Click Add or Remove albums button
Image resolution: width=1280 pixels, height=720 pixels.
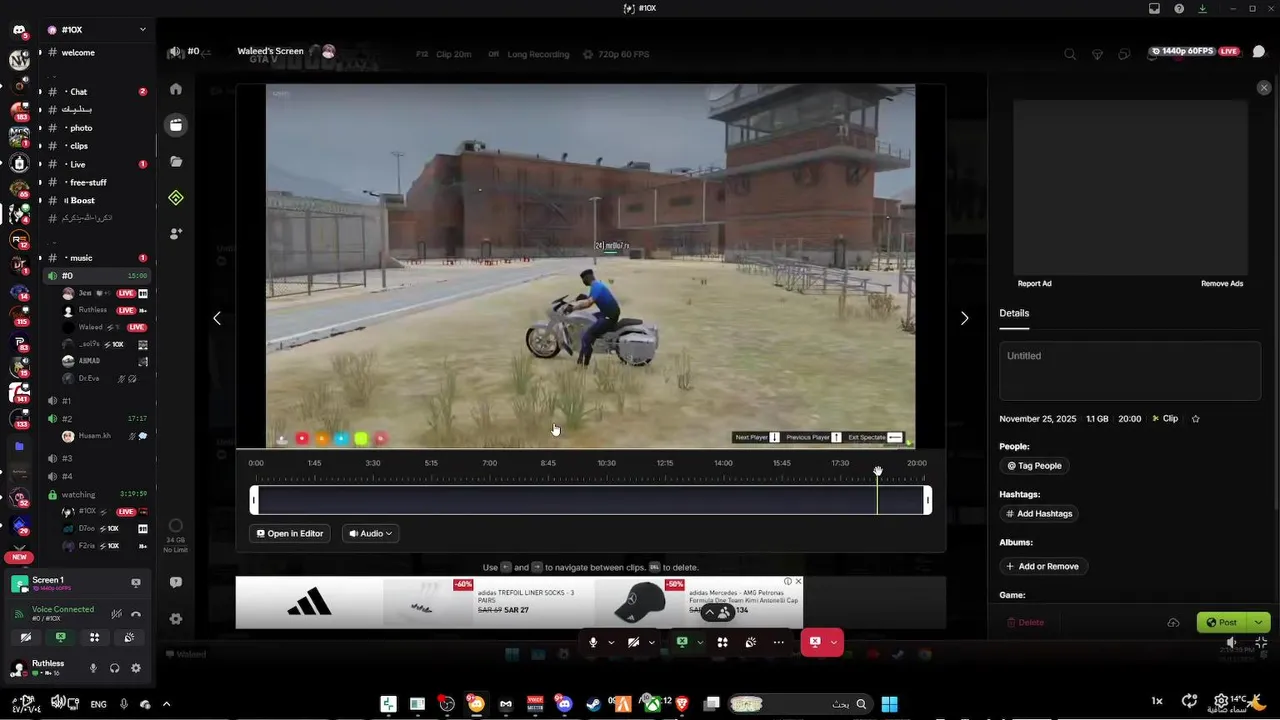pyautogui.click(x=1043, y=566)
